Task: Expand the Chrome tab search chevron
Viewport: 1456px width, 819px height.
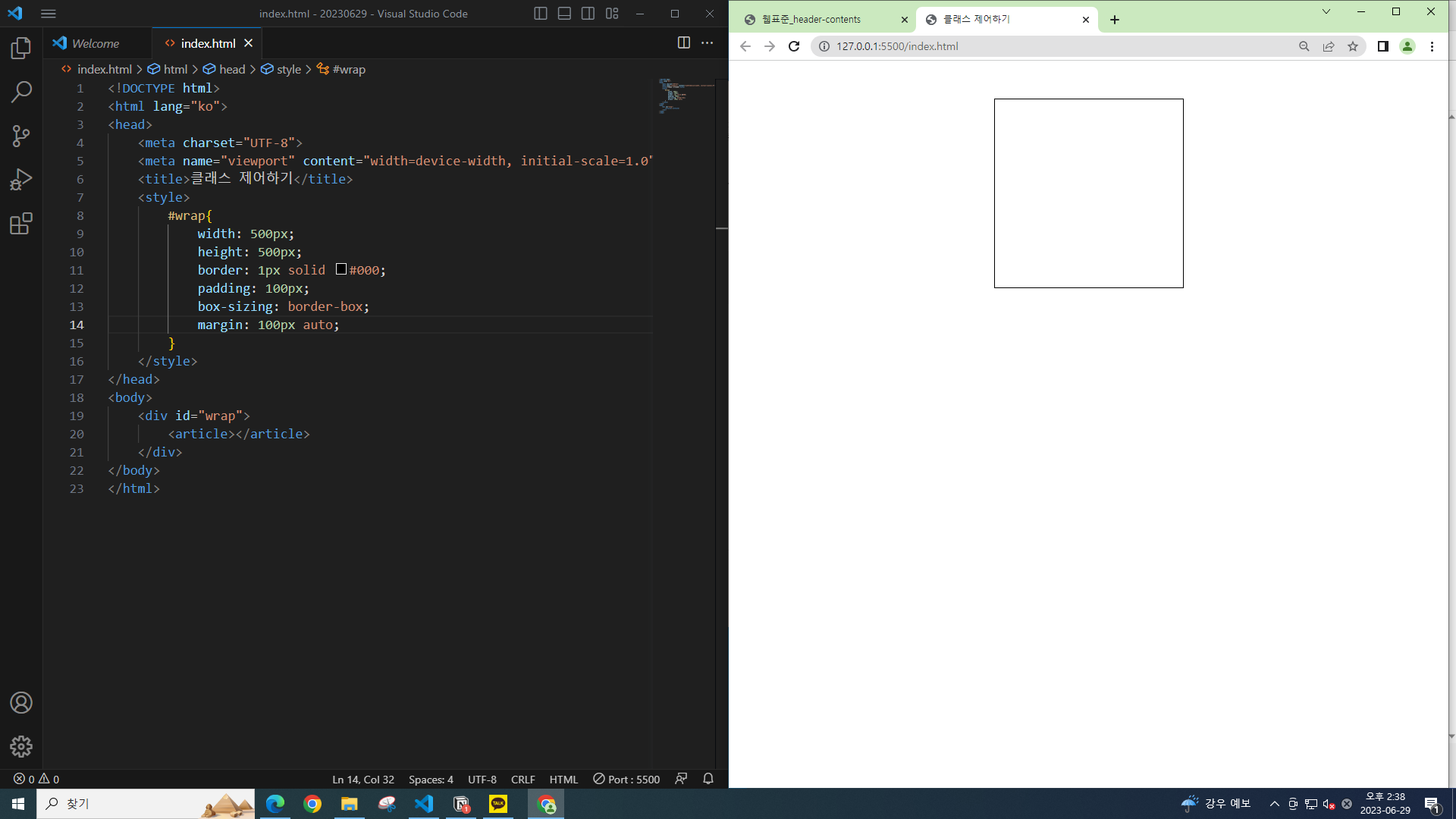Action: point(1326,12)
